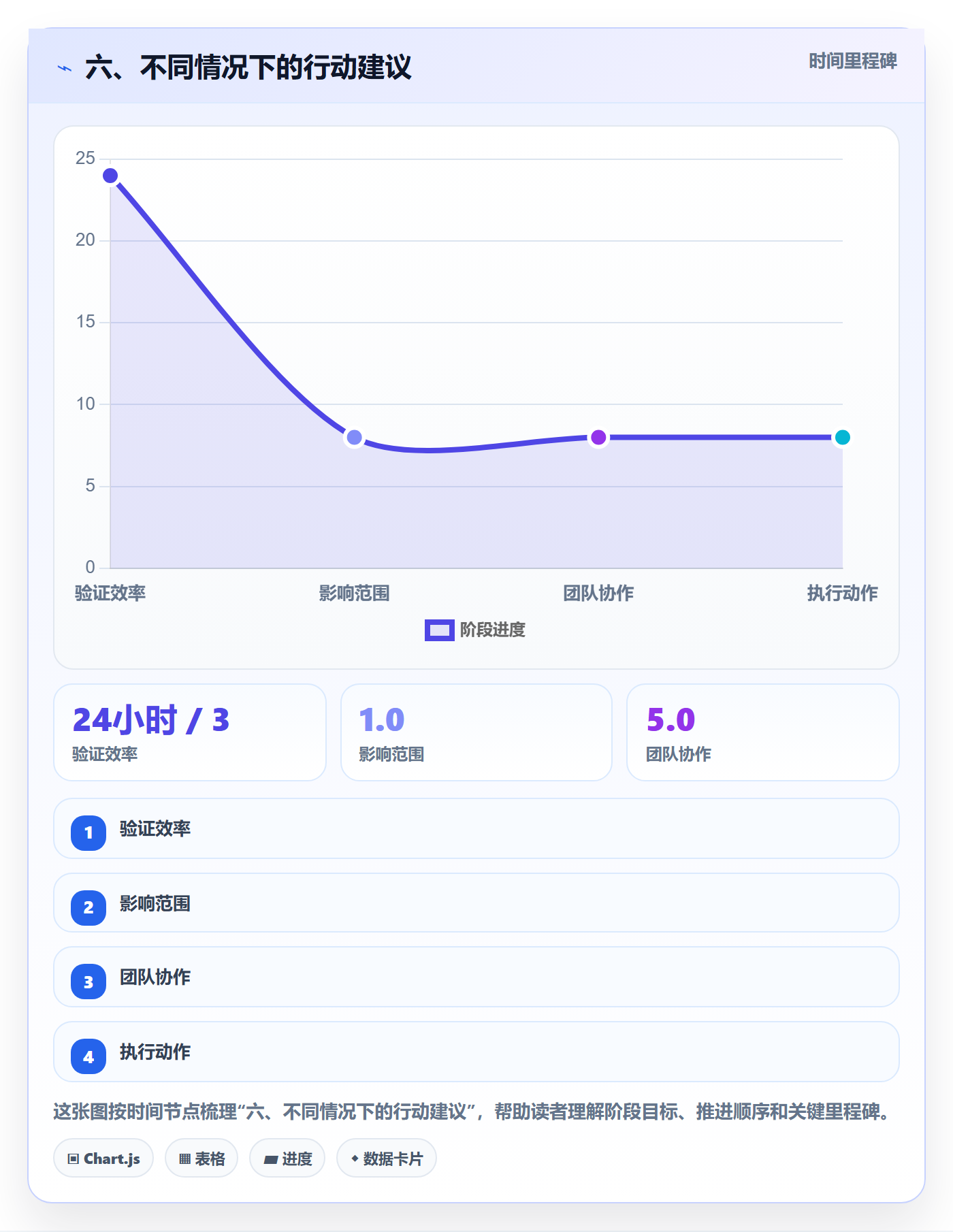Click the 团队协作 x-axis label
Viewport: 953px width, 1232px height.
[x=598, y=593]
